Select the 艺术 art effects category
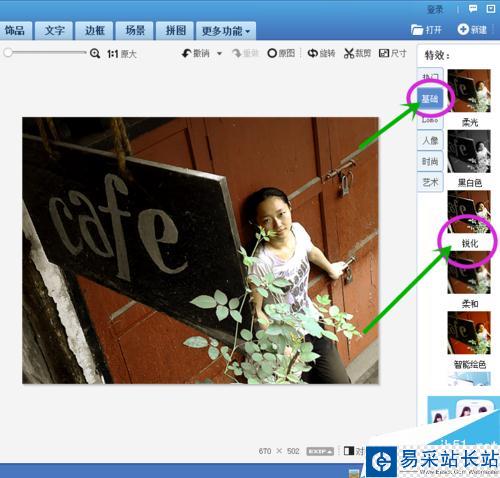500x478 pixels. tap(430, 182)
